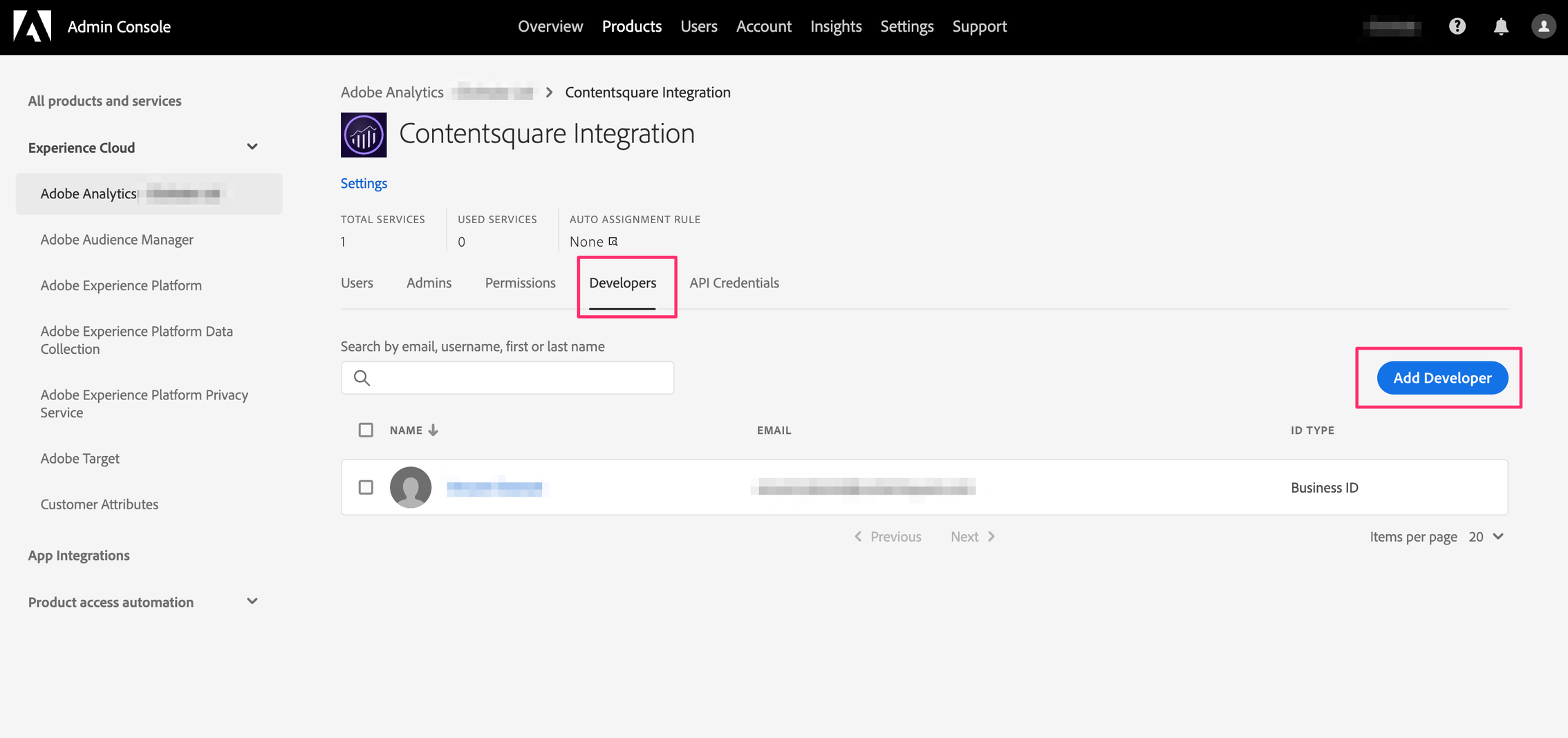Click the Next pagination button
The width and height of the screenshot is (1568, 738).
pos(973,536)
